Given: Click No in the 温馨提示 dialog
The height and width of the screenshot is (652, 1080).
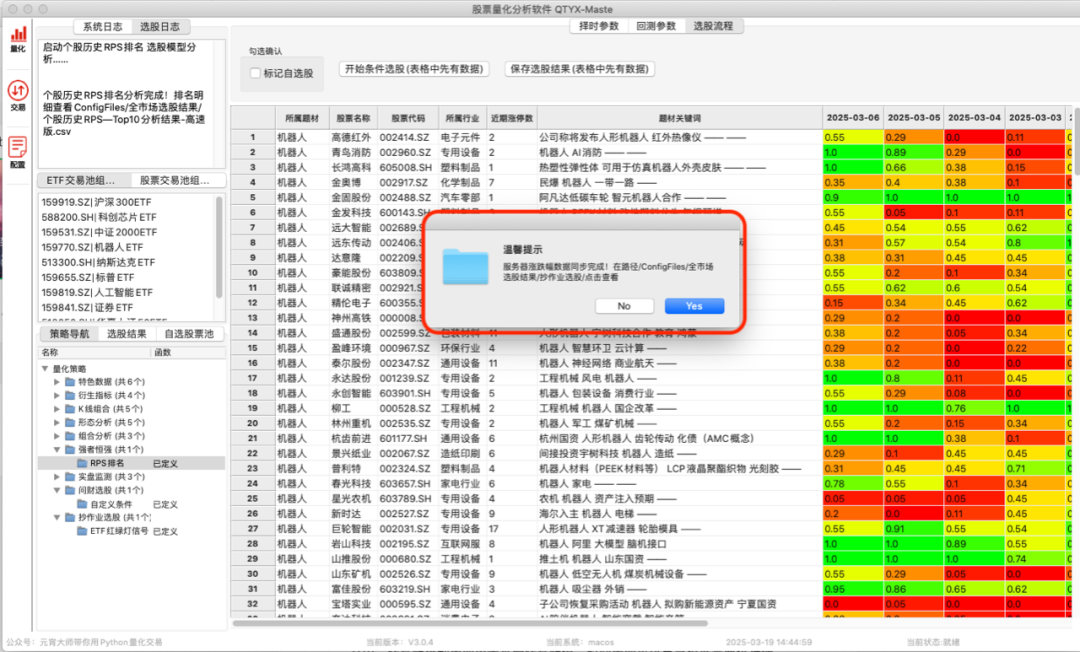Looking at the screenshot, I should [x=624, y=306].
